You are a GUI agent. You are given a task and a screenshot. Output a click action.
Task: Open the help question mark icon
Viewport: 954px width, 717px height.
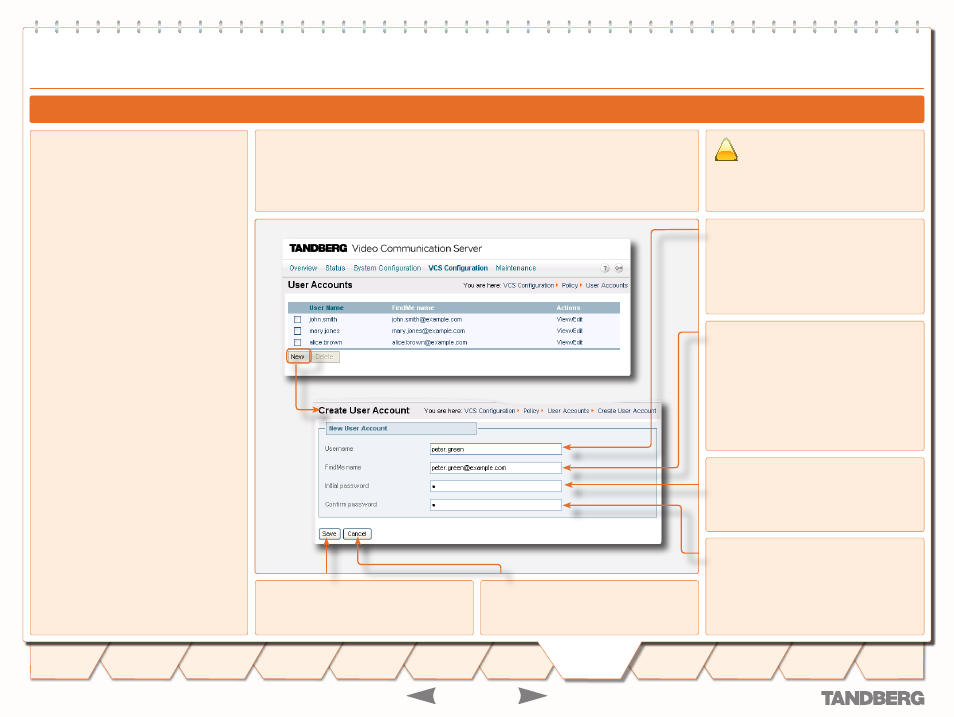coord(605,268)
